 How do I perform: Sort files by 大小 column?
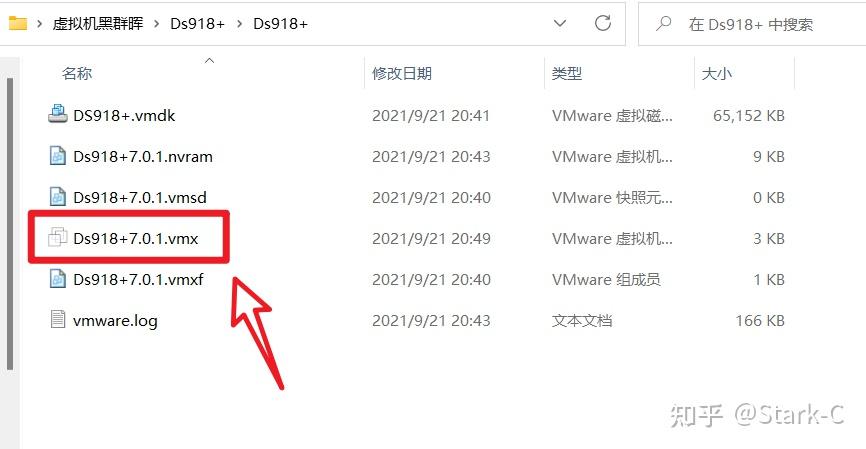pyautogui.click(x=716, y=73)
